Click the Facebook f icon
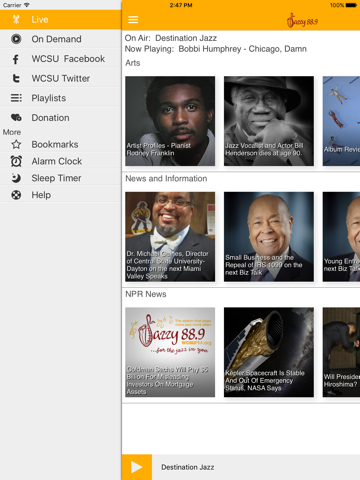The width and height of the screenshot is (360, 480). (x=16, y=59)
